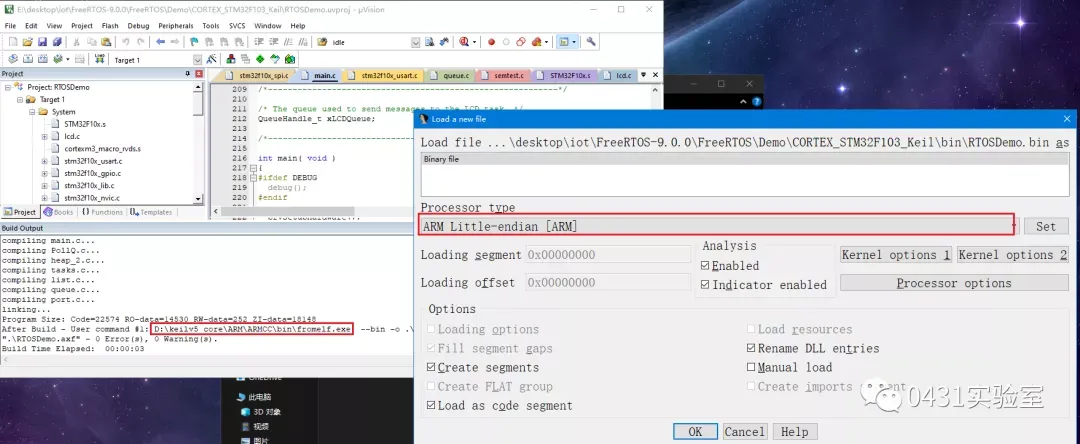The height and width of the screenshot is (444, 1080).
Task: Switch to the Functions panel tab
Action: [x=102, y=212]
